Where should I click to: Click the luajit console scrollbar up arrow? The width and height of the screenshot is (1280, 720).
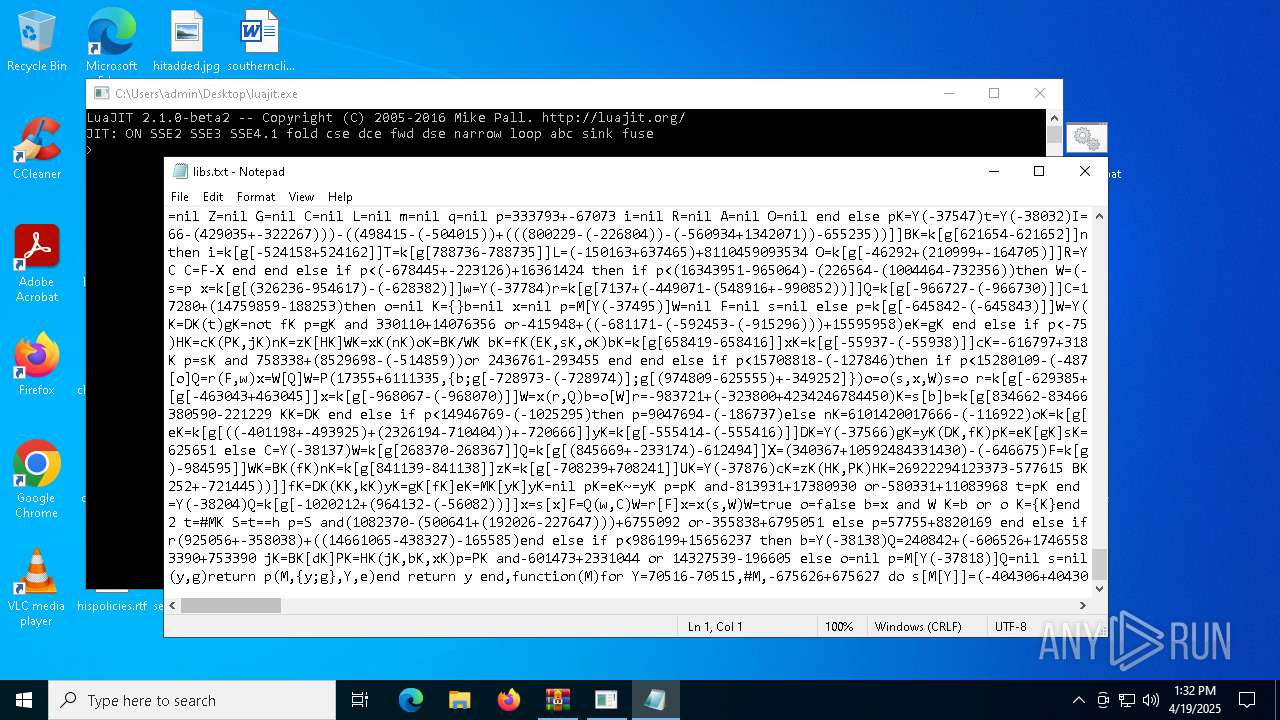(x=1054, y=118)
